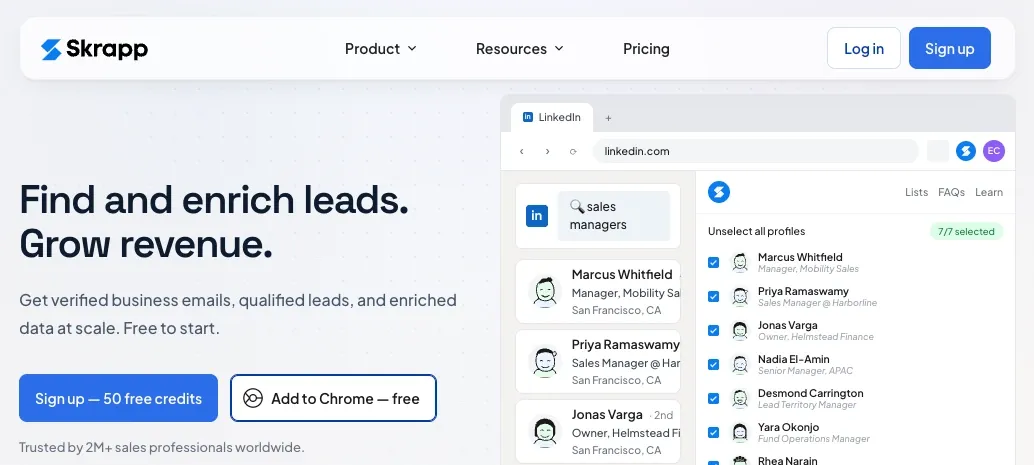Click 'Fund Operations Manager' subtitle
This screenshot has height=465, width=1034.
[x=814, y=439]
